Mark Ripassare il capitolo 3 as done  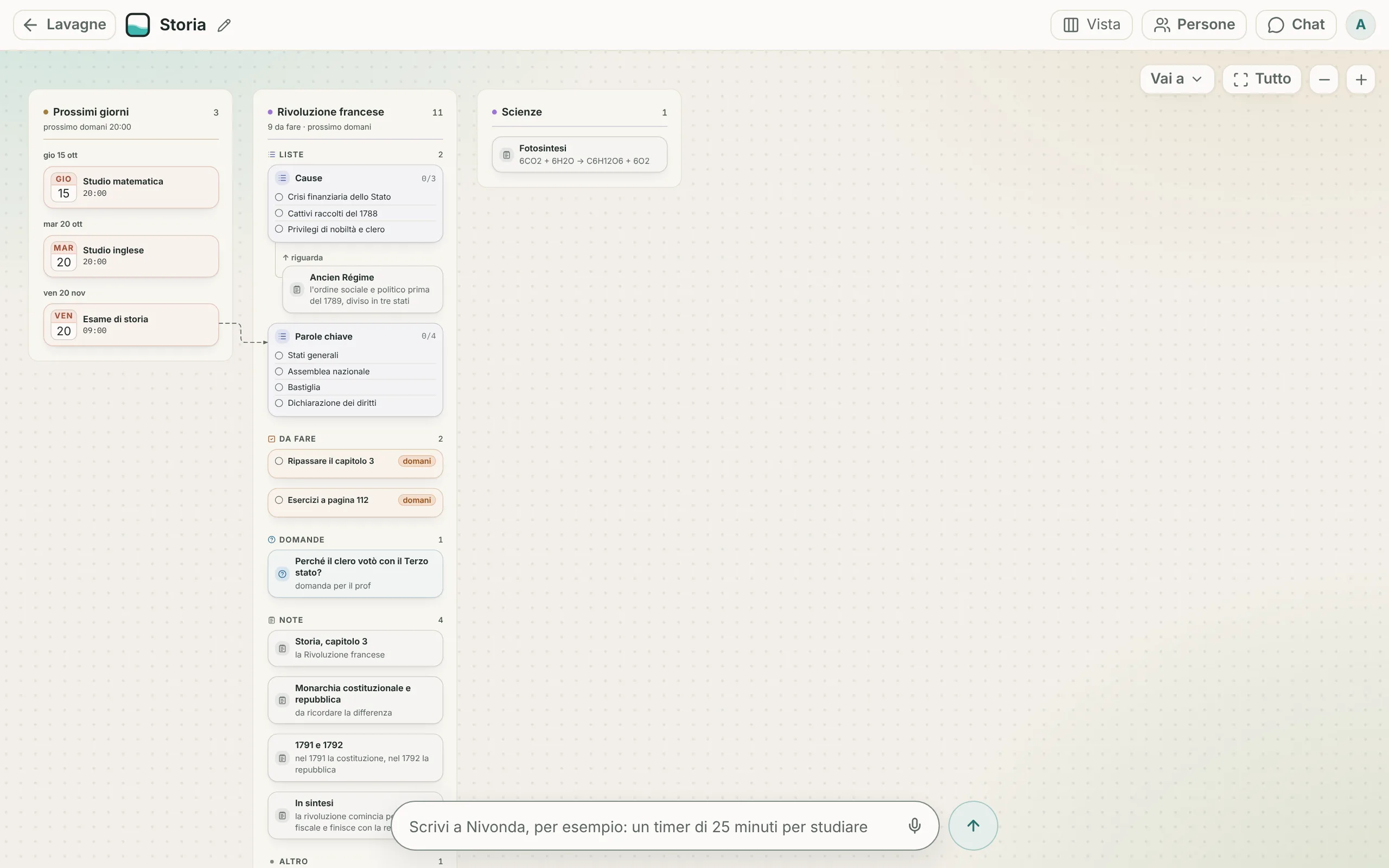279,461
